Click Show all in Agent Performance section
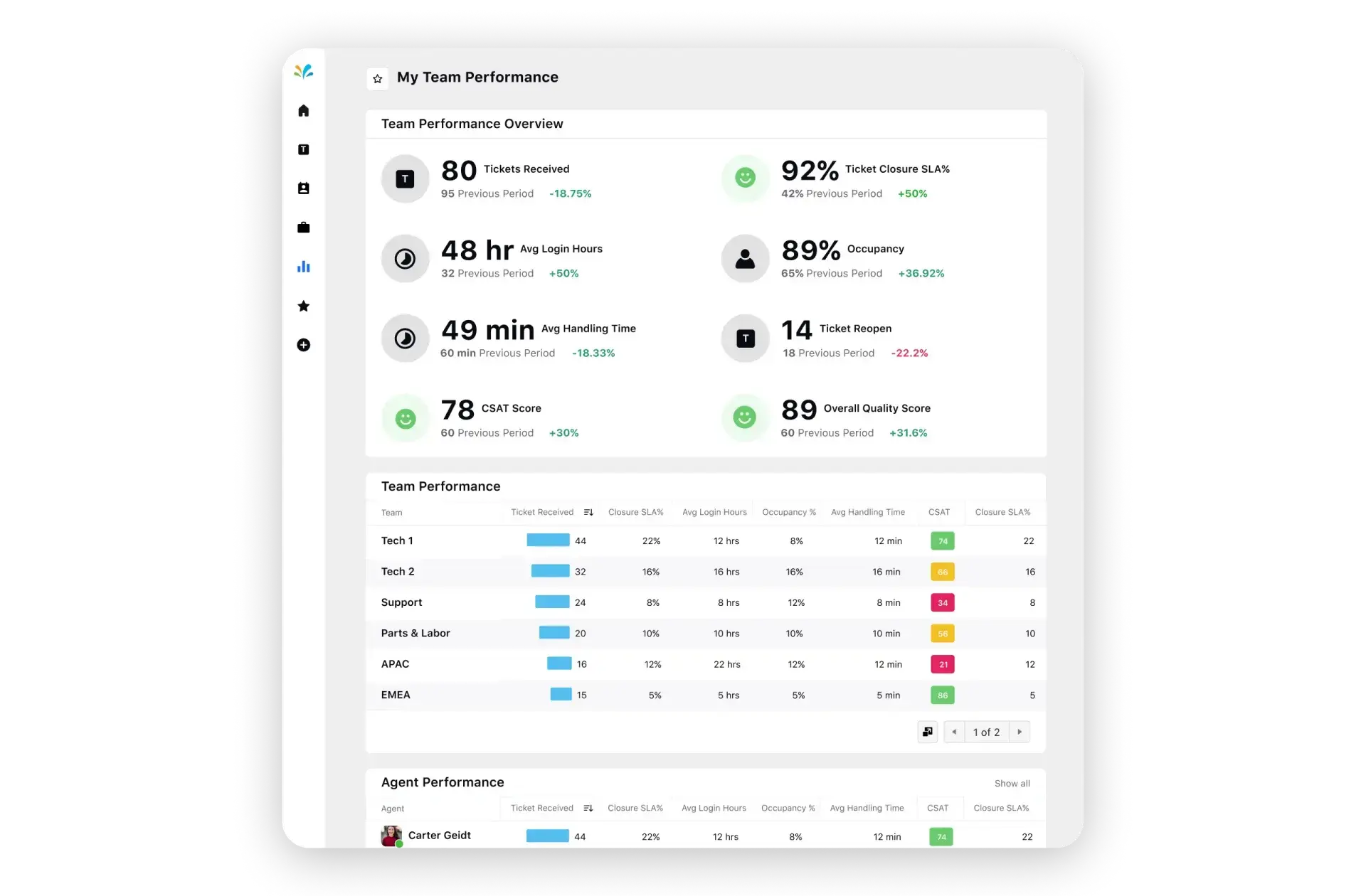This screenshot has height=896, width=1366. [1012, 783]
